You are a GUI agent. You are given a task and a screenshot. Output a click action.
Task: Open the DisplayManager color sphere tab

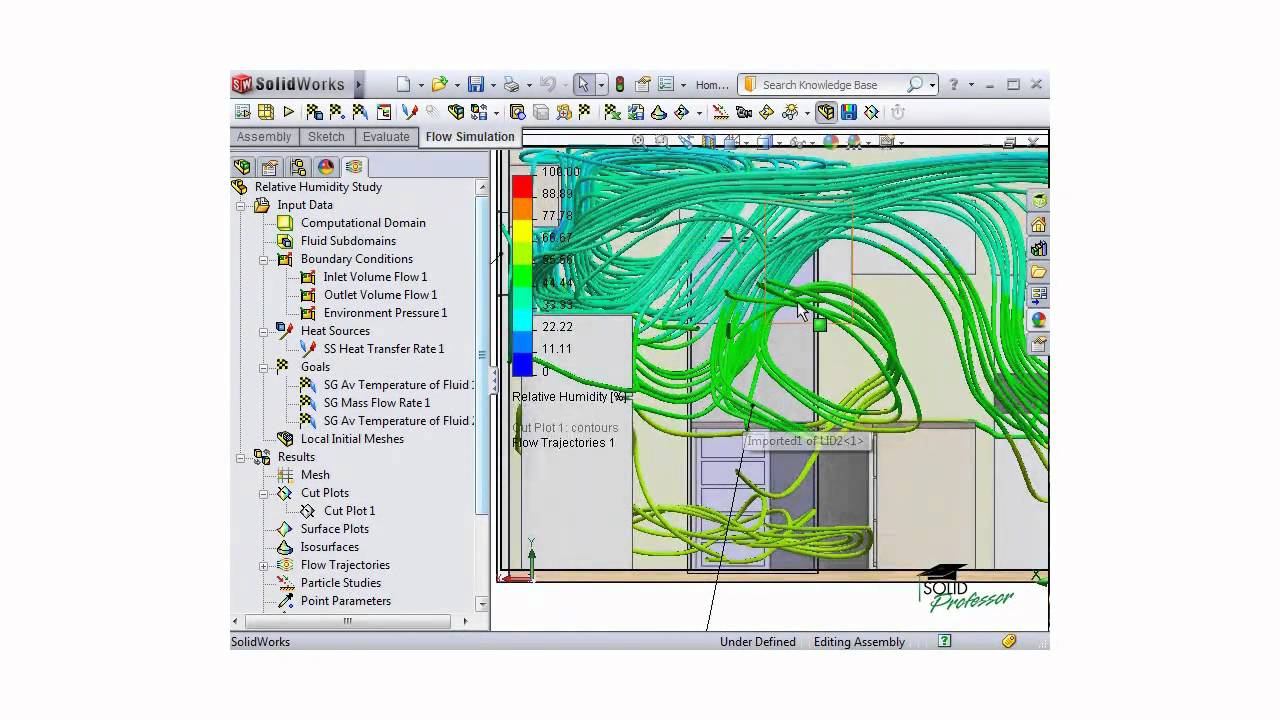click(x=325, y=167)
